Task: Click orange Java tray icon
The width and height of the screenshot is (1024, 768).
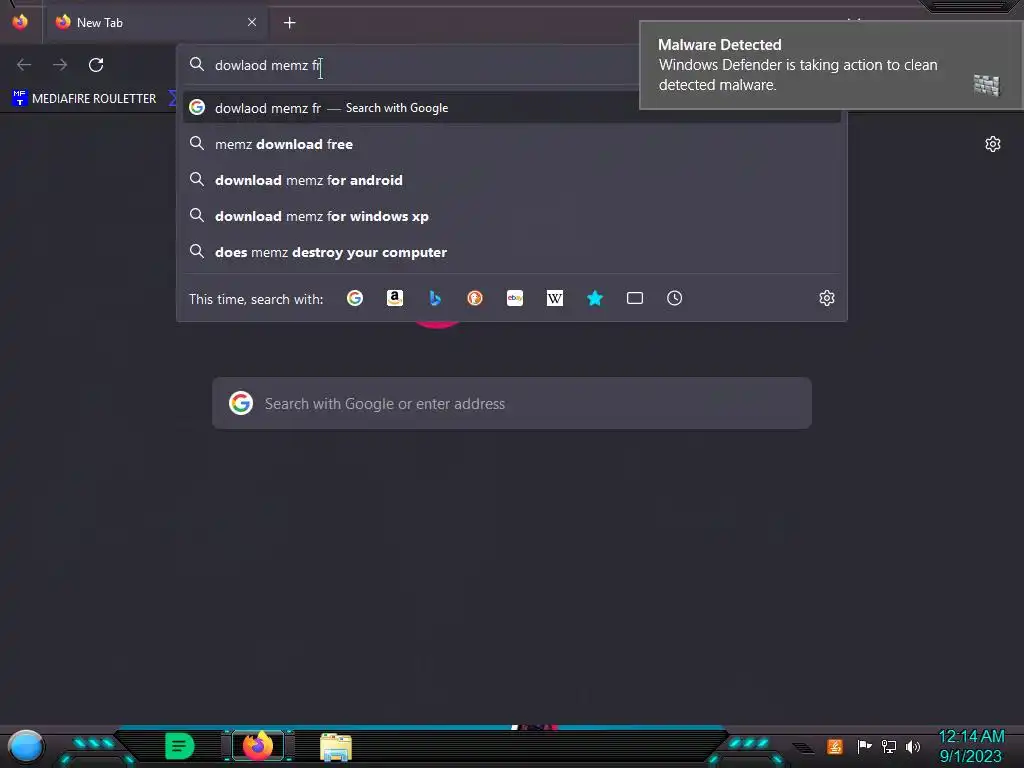Action: (835, 746)
